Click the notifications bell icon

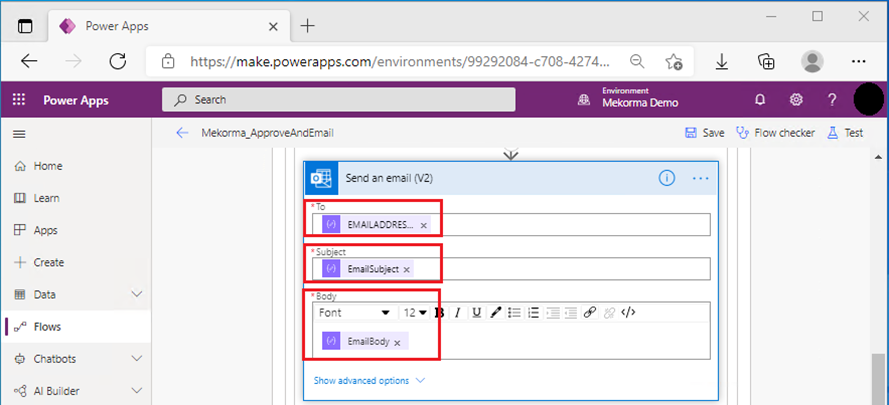coord(760,100)
